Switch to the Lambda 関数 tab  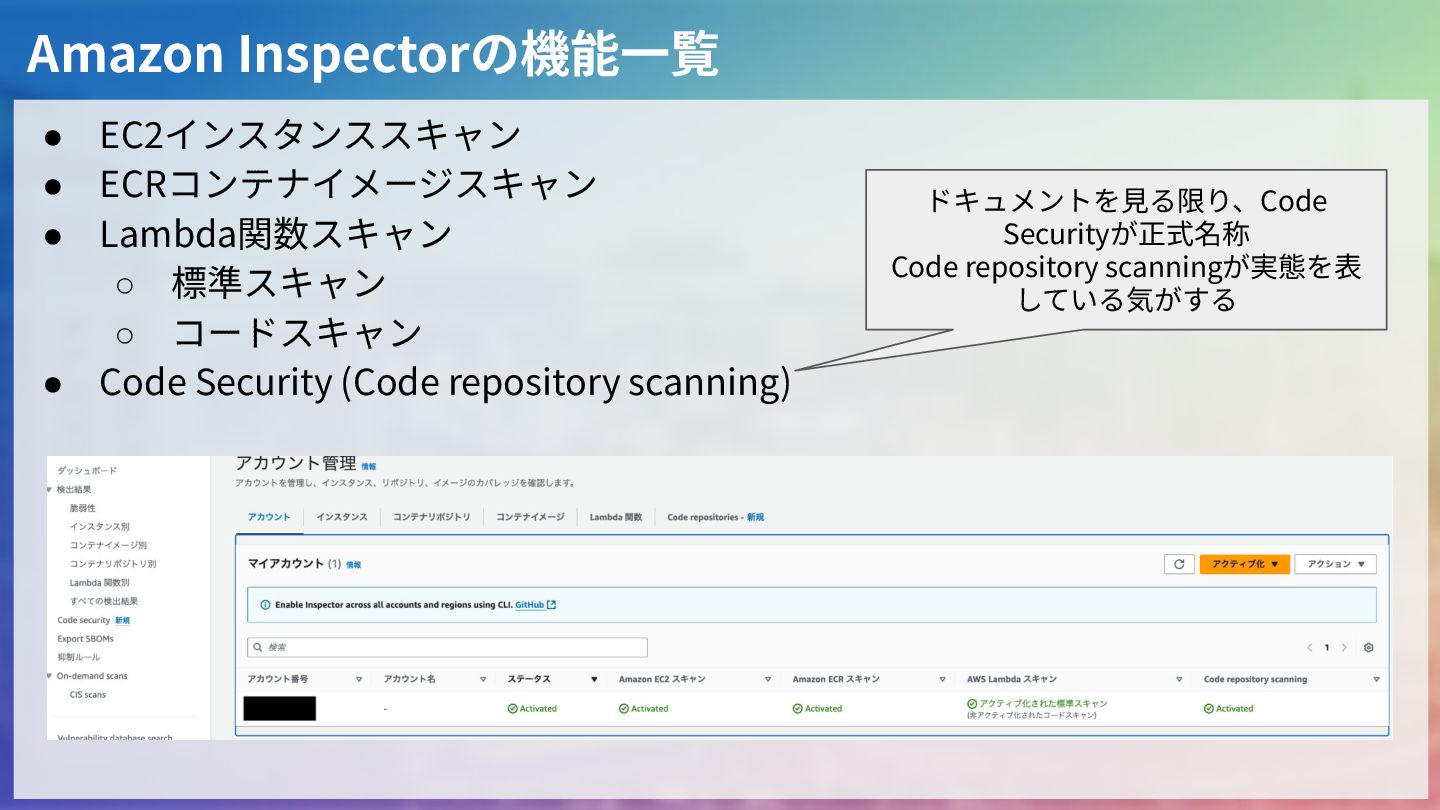coord(616,517)
